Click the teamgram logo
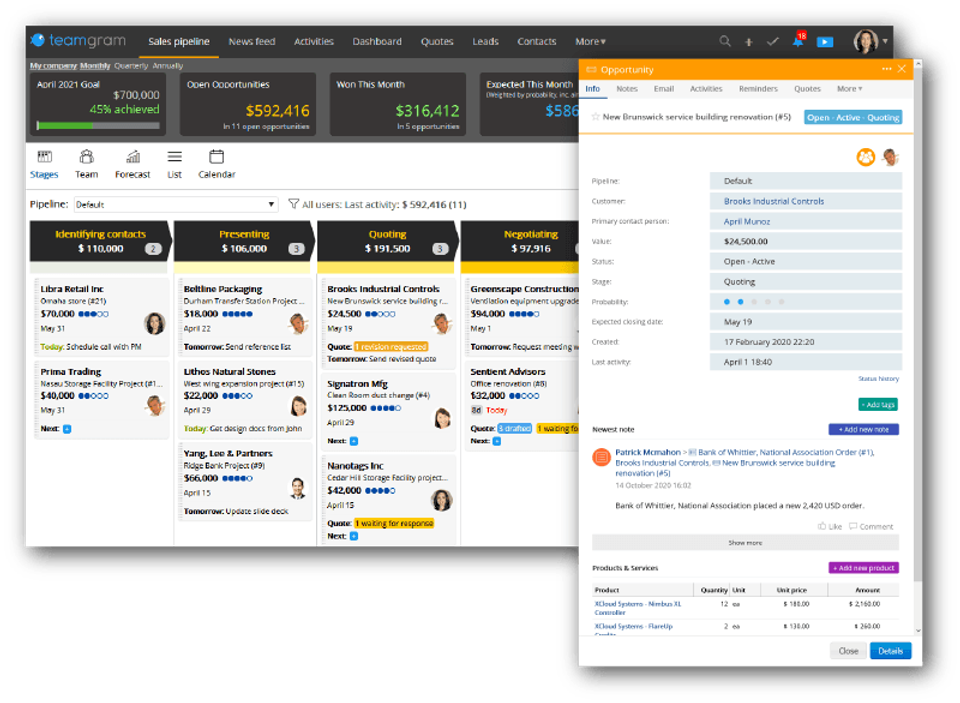This screenshot has width=960, height=703. click(x=78, y=40)
